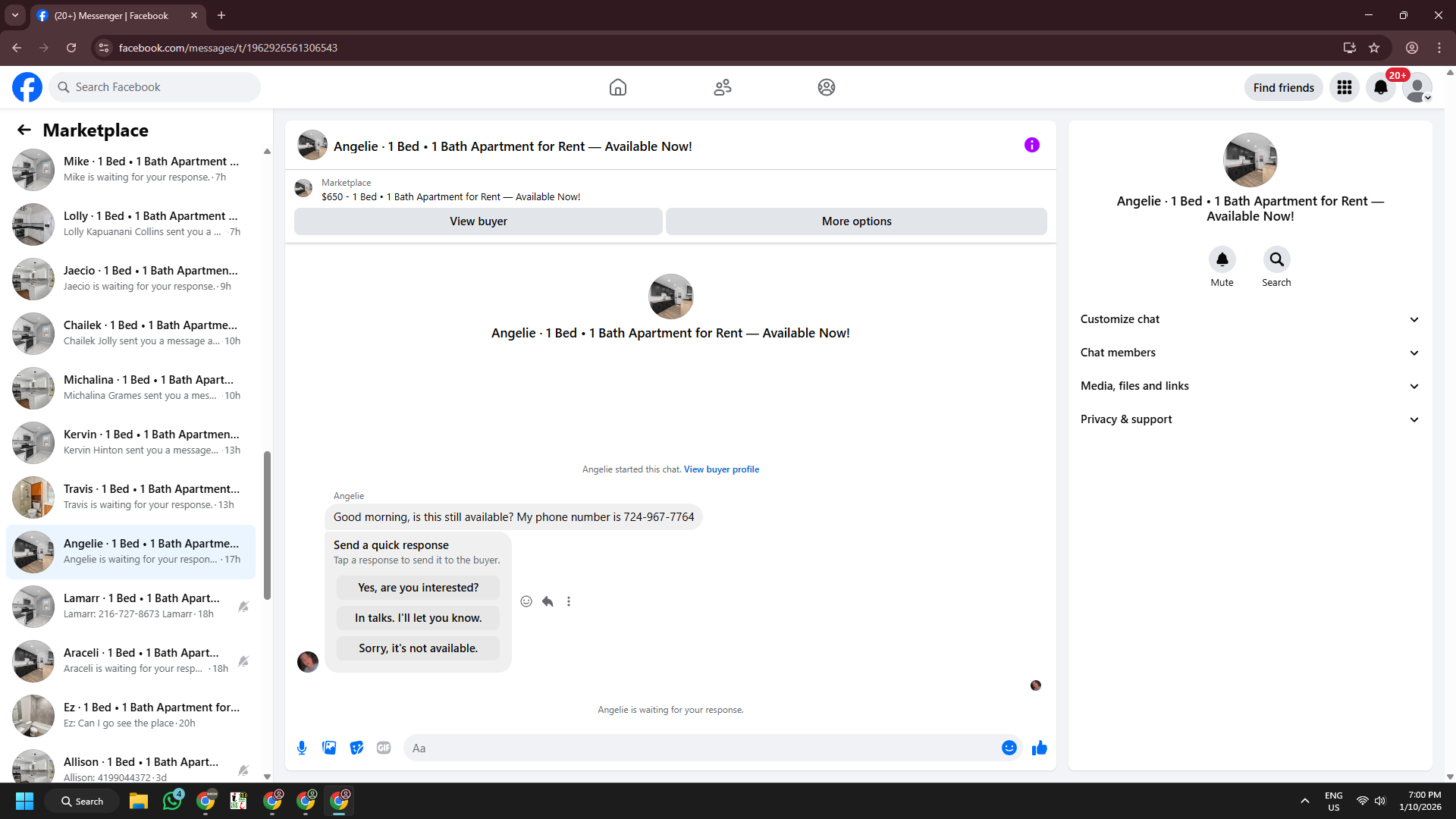Image resolution: width=1456 pixels, height=819 pixels.
Task: Open Friends tab in top navigation
Action: pos(722,87)
